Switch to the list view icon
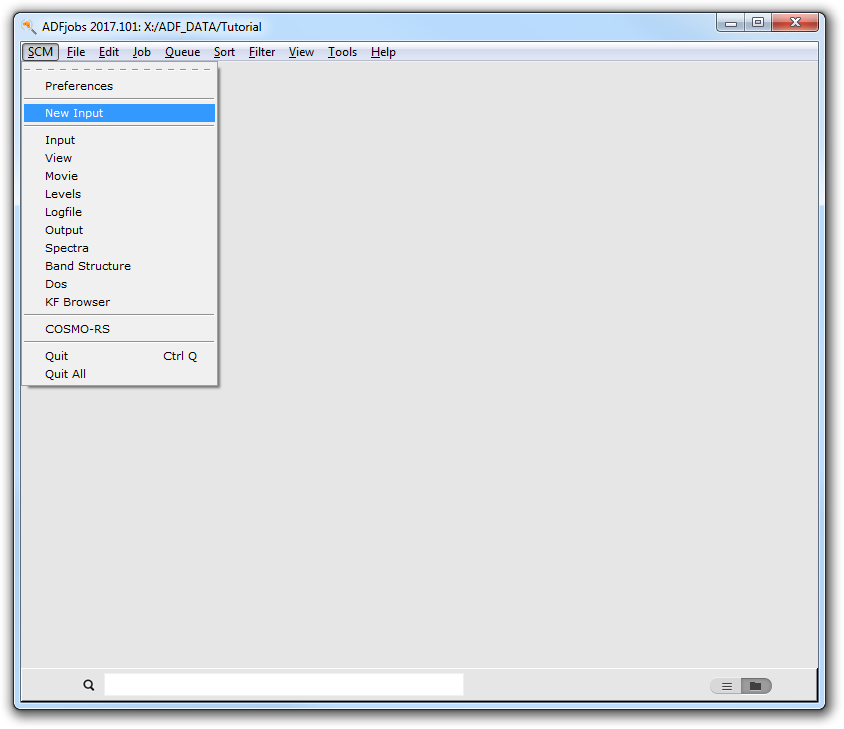 point(727,686)
